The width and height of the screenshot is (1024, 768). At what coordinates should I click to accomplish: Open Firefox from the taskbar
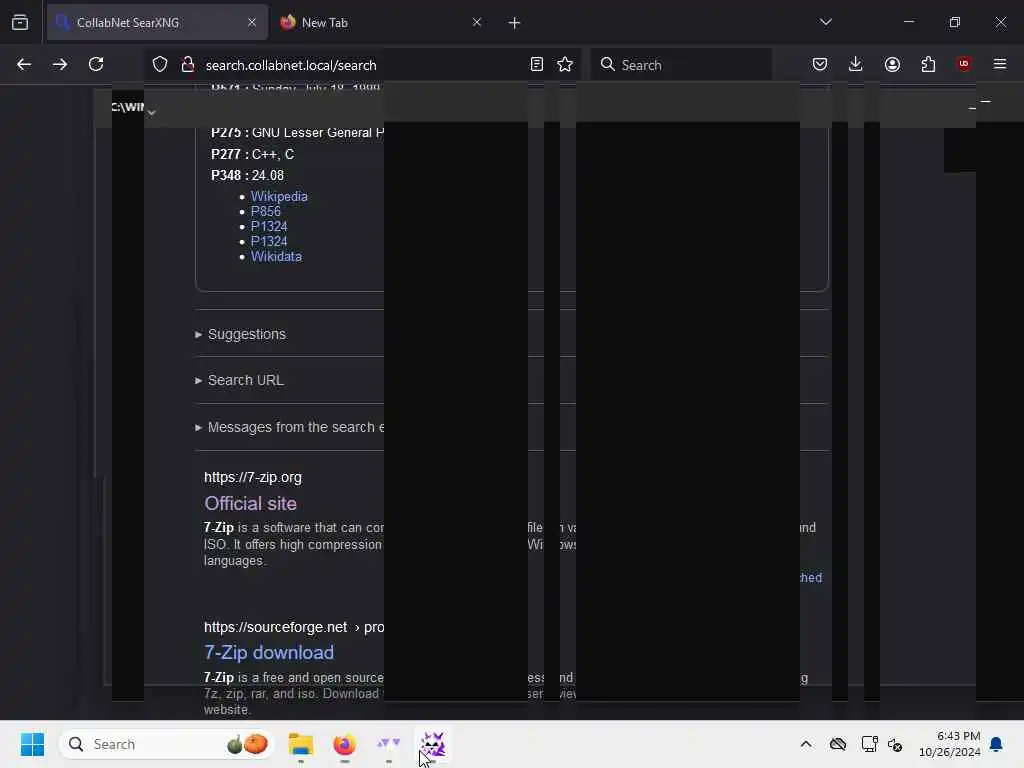[x=344, y=744]
